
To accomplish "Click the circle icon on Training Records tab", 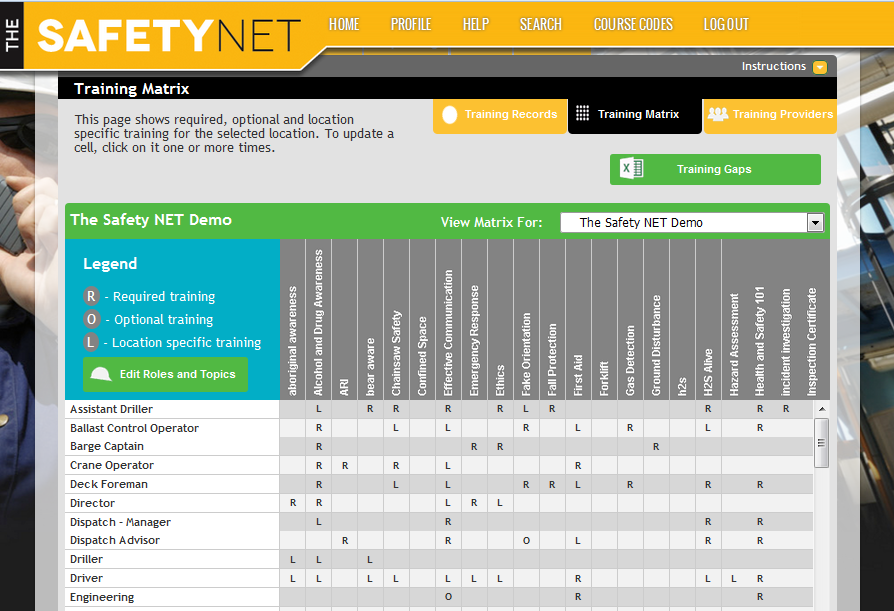I will pos(449,115).
